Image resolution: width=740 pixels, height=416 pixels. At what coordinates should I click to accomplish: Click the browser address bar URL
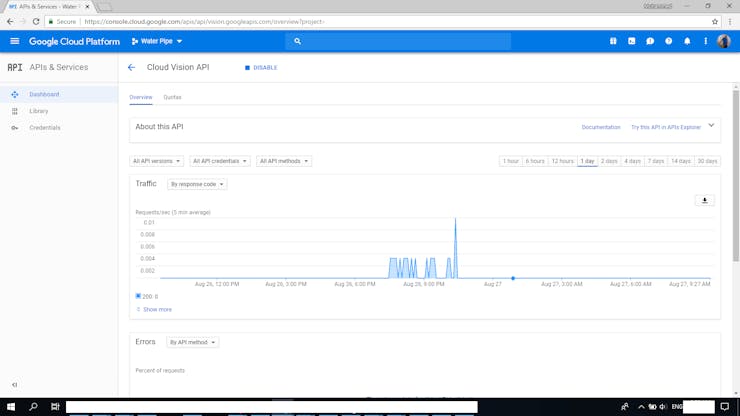coord(204,22)
